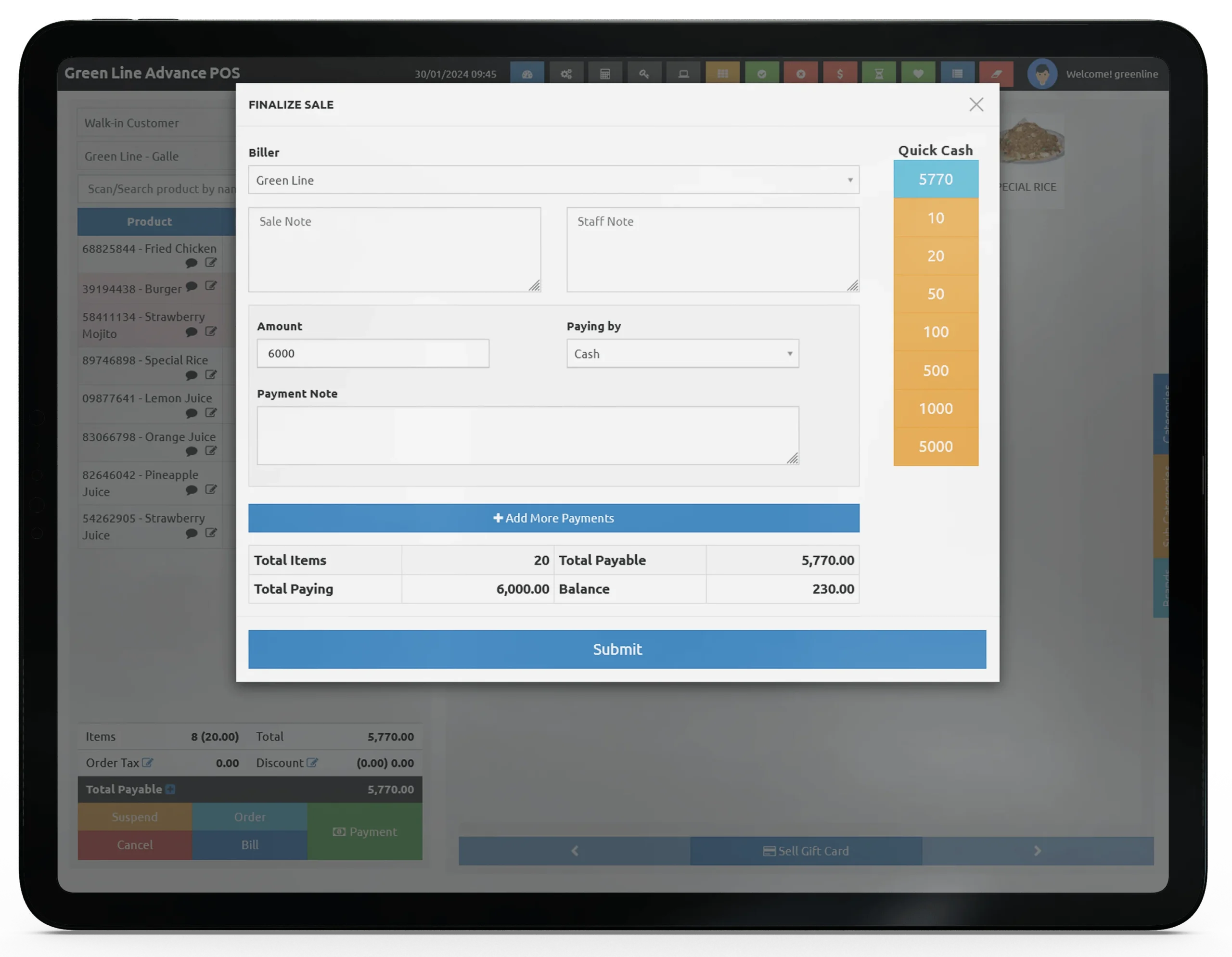Select the 5770 quick cash amount
1232x957 pixels.
(935, 179)
